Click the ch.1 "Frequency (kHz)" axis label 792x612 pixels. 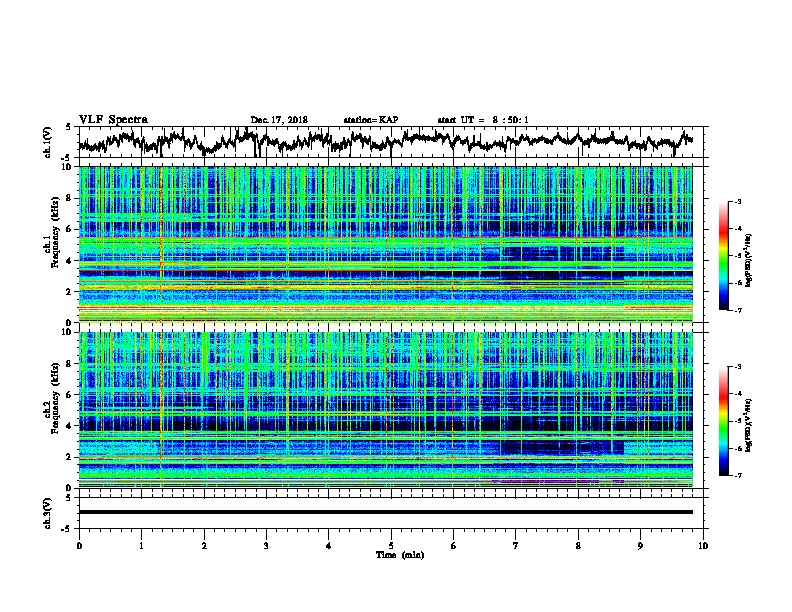click(55, 232)
